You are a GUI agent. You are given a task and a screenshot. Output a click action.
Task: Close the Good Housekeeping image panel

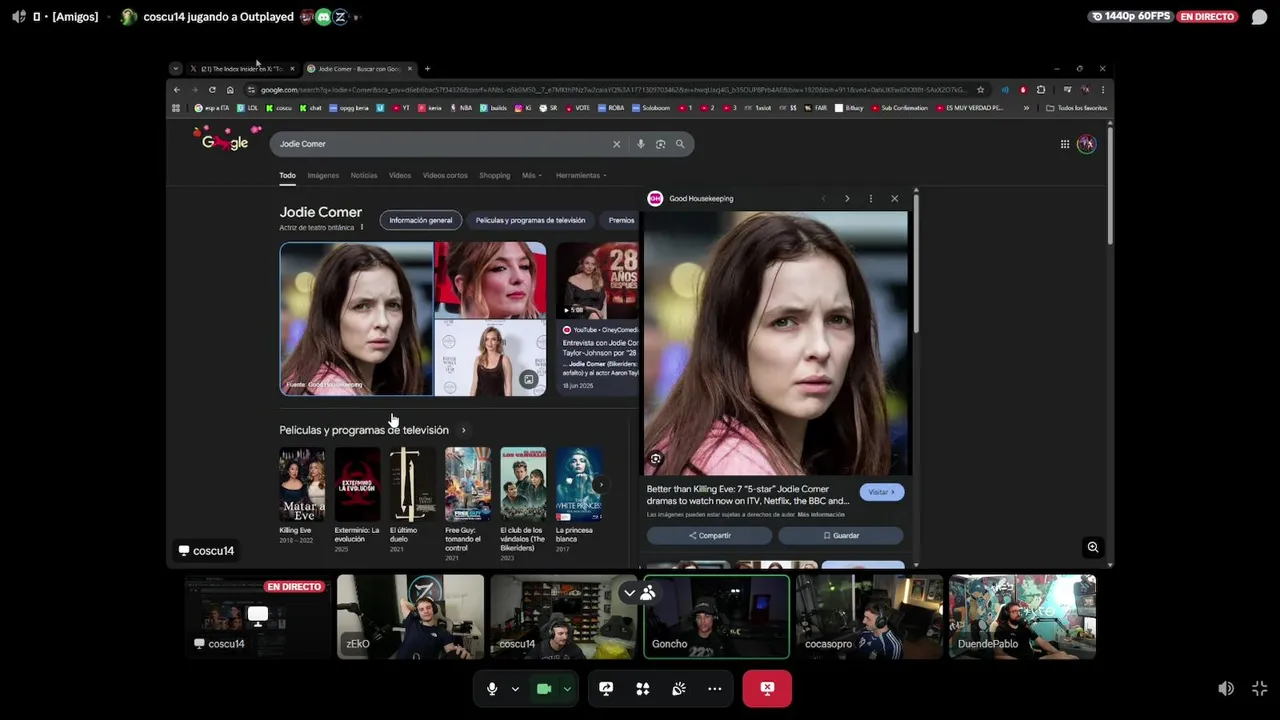coord(894,198)
